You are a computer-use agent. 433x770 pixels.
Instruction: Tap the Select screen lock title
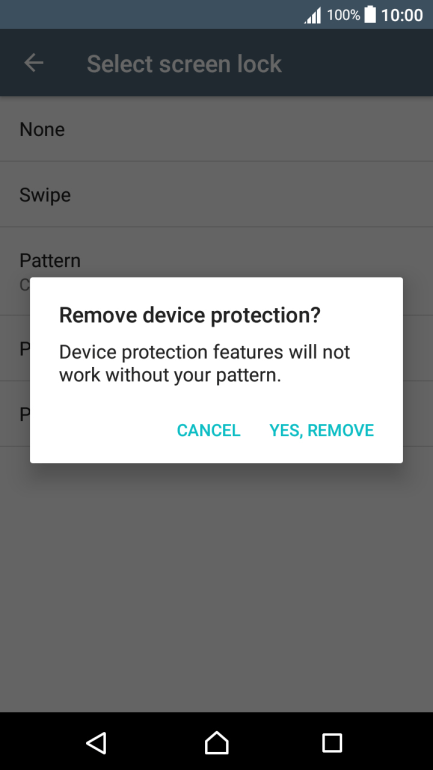click(184, 64)
